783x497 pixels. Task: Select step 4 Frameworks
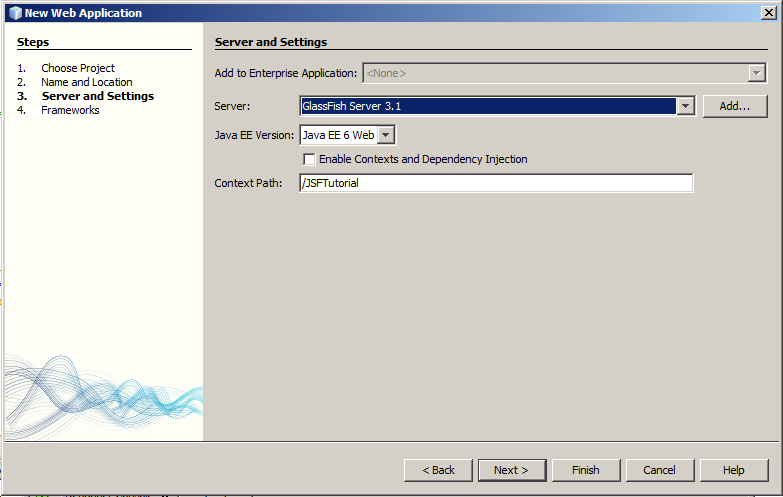coord(70,110)
